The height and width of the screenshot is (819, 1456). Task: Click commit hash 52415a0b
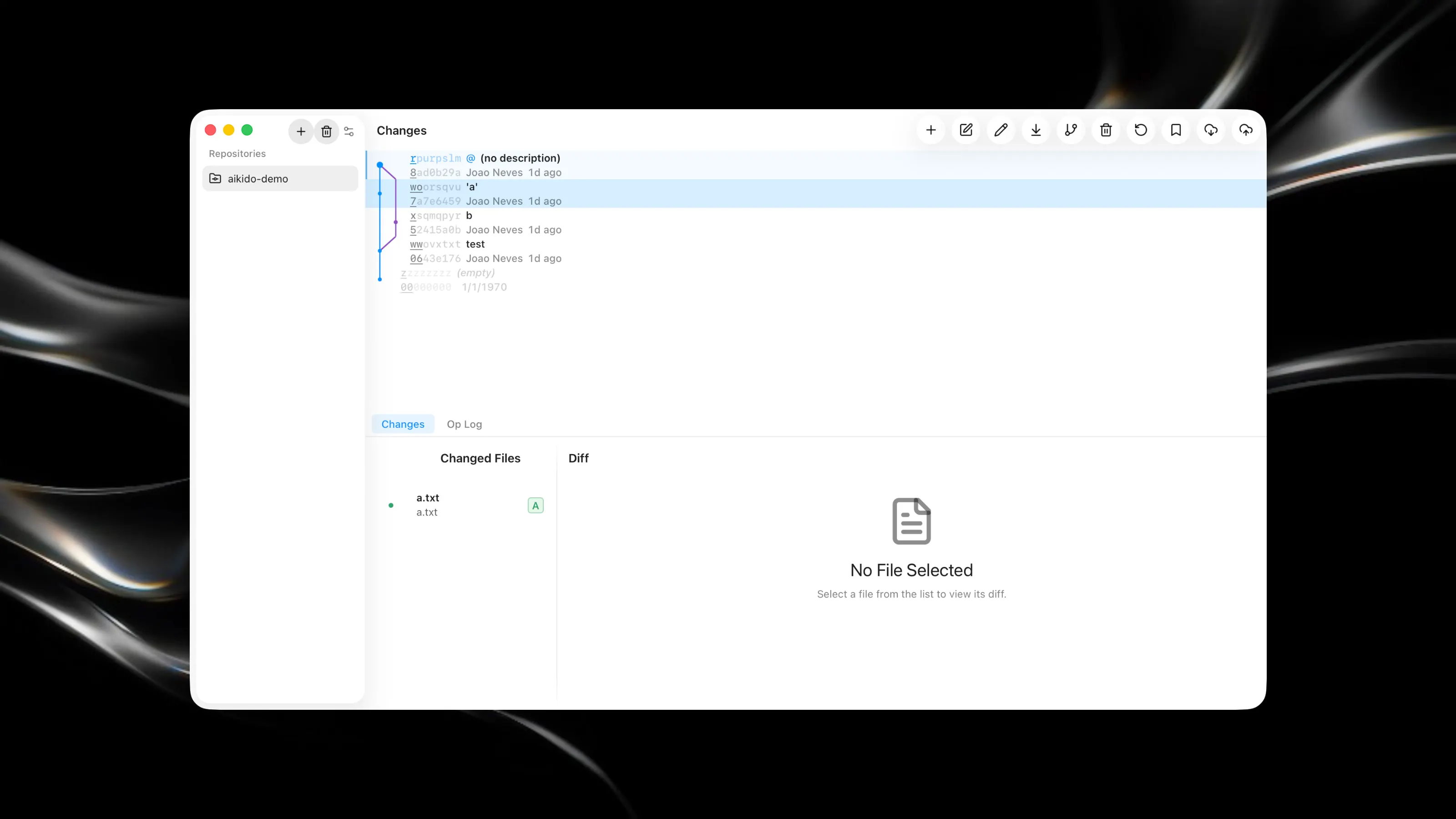[435, 230]
